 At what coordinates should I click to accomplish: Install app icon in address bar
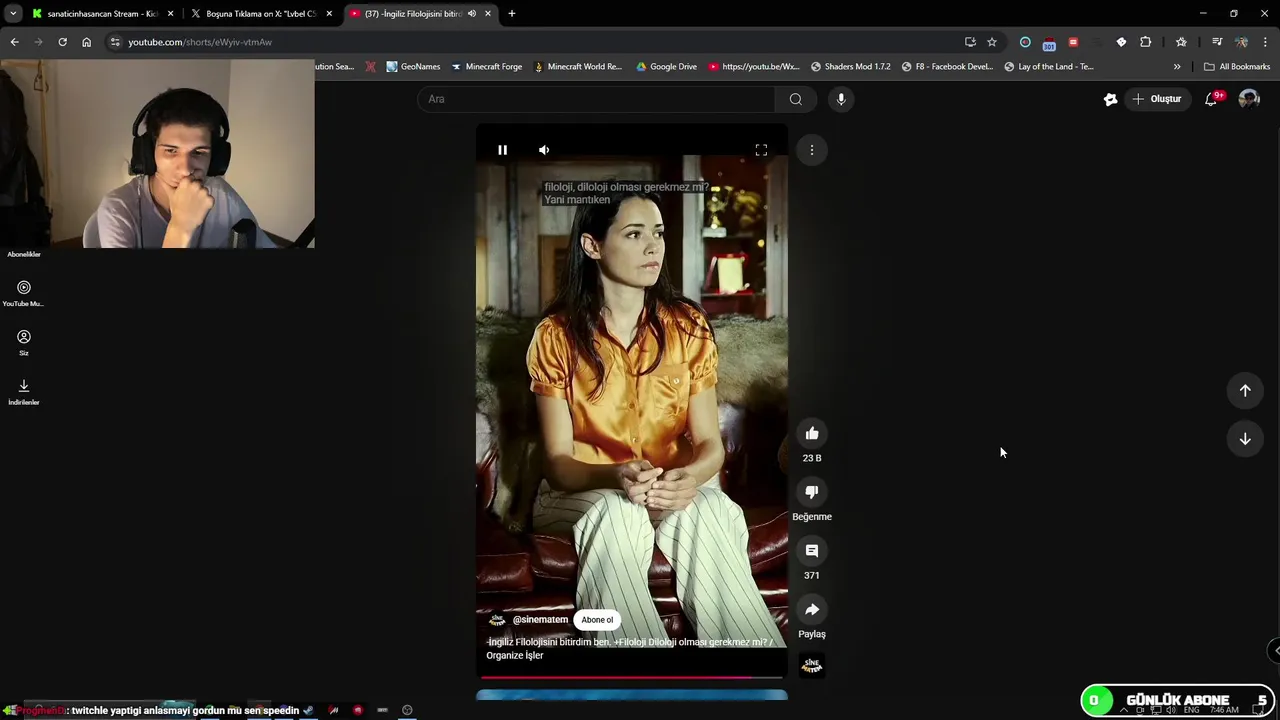970,42
